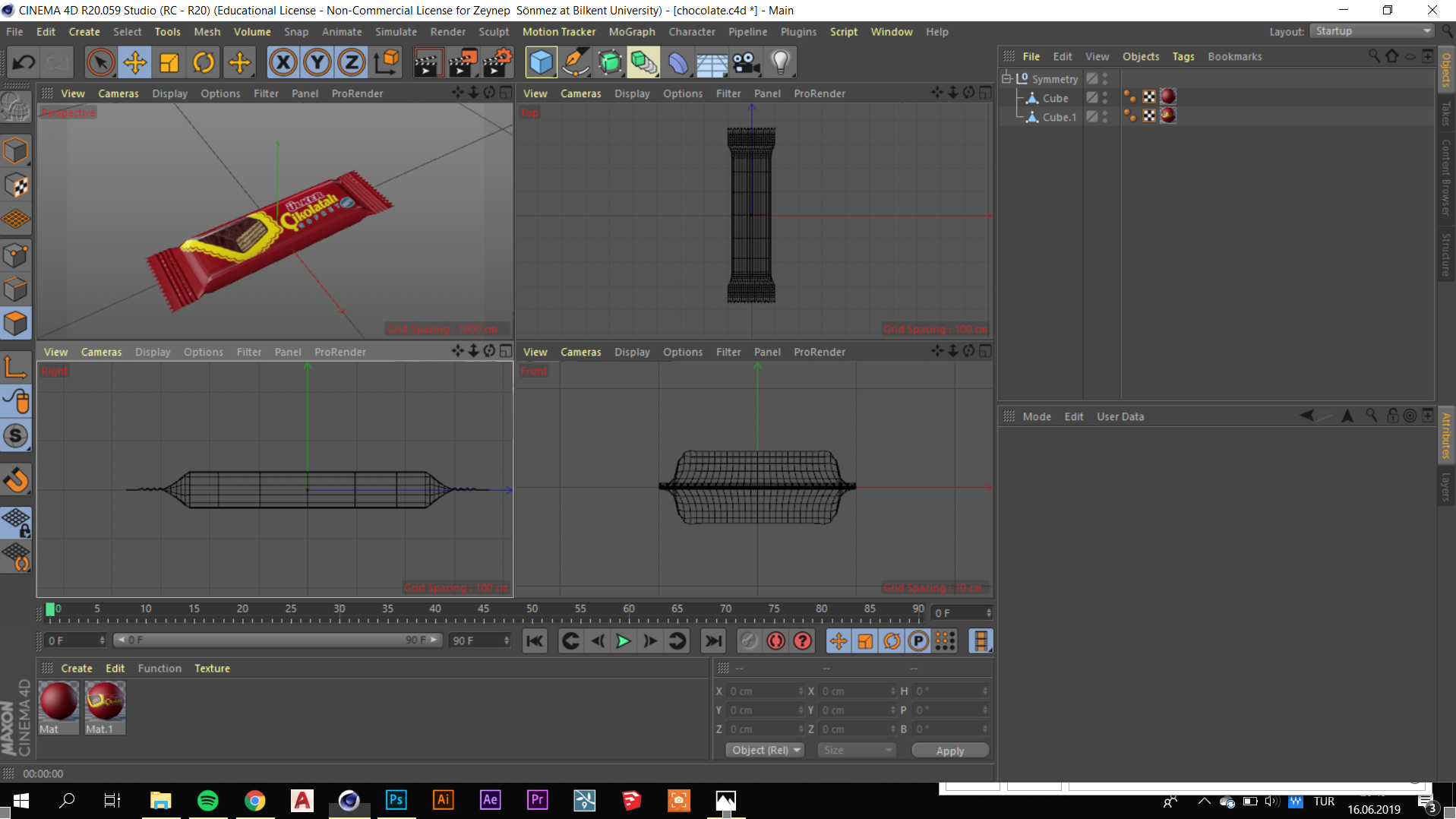Open the Character menu

click(x=692, y=32)
